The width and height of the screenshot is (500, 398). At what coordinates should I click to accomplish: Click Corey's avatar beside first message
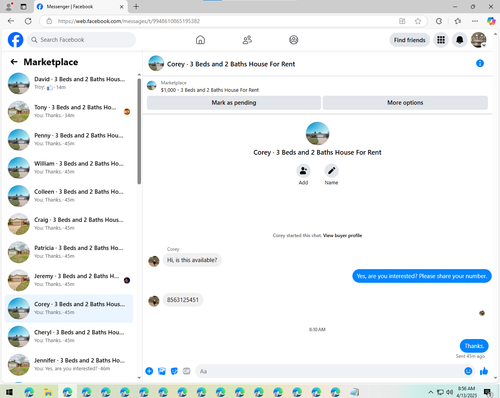click(x=154, y=261)
